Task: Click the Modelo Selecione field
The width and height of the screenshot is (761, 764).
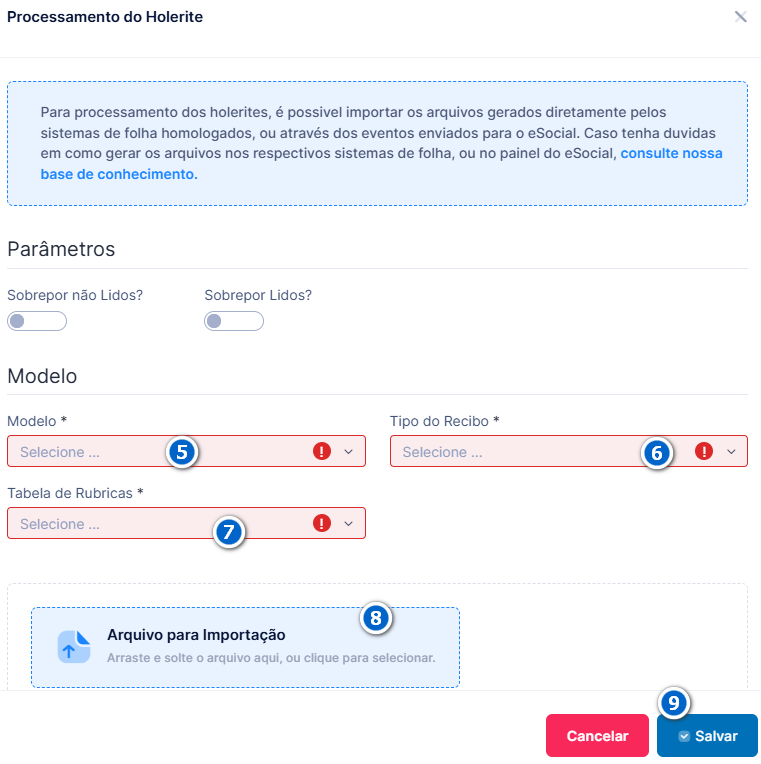Action: 187,451
